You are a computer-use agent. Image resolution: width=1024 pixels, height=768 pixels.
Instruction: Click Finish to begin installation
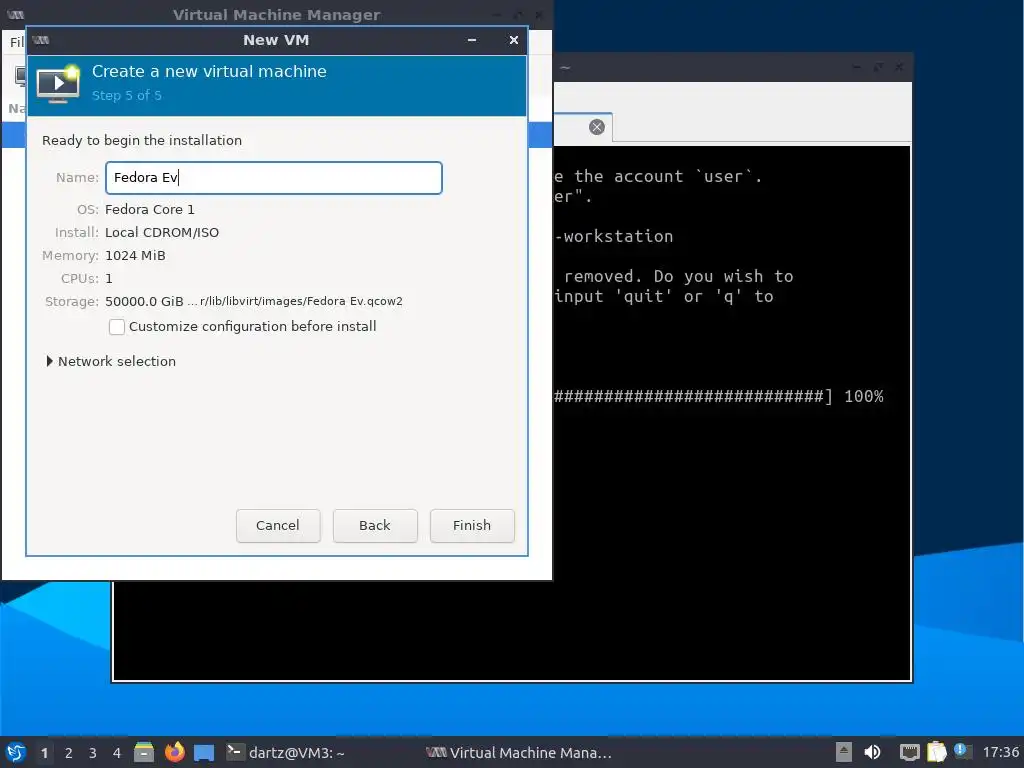coord(472,526)
